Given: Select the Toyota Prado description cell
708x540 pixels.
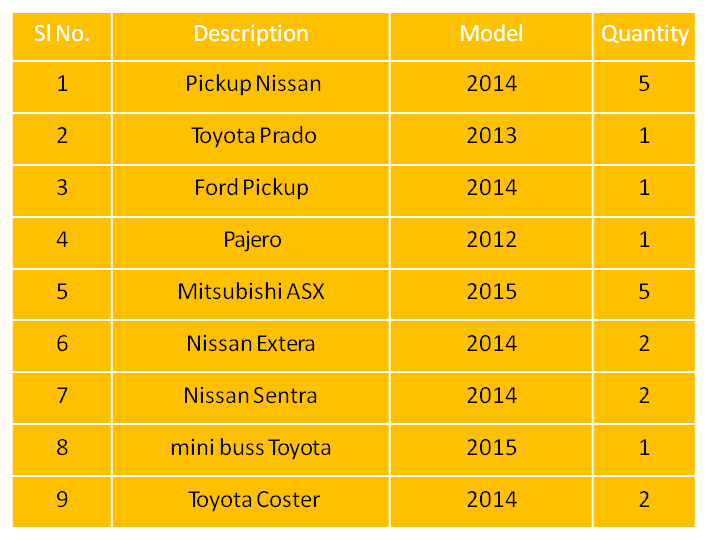Looking at the screenshot, I should [251, 139].
